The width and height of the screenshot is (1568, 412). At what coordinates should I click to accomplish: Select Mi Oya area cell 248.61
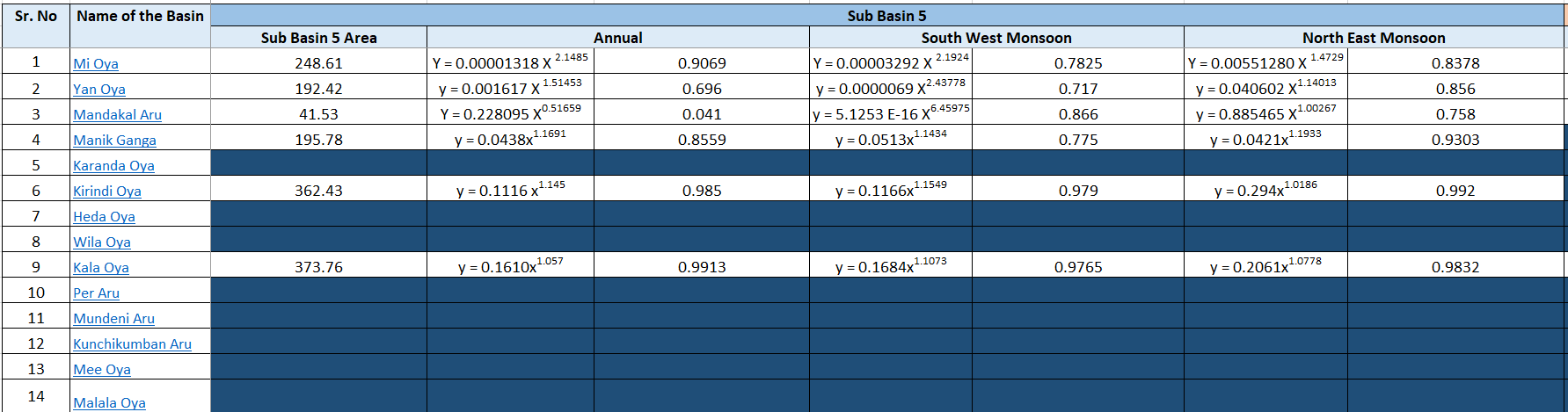[318, 63]
